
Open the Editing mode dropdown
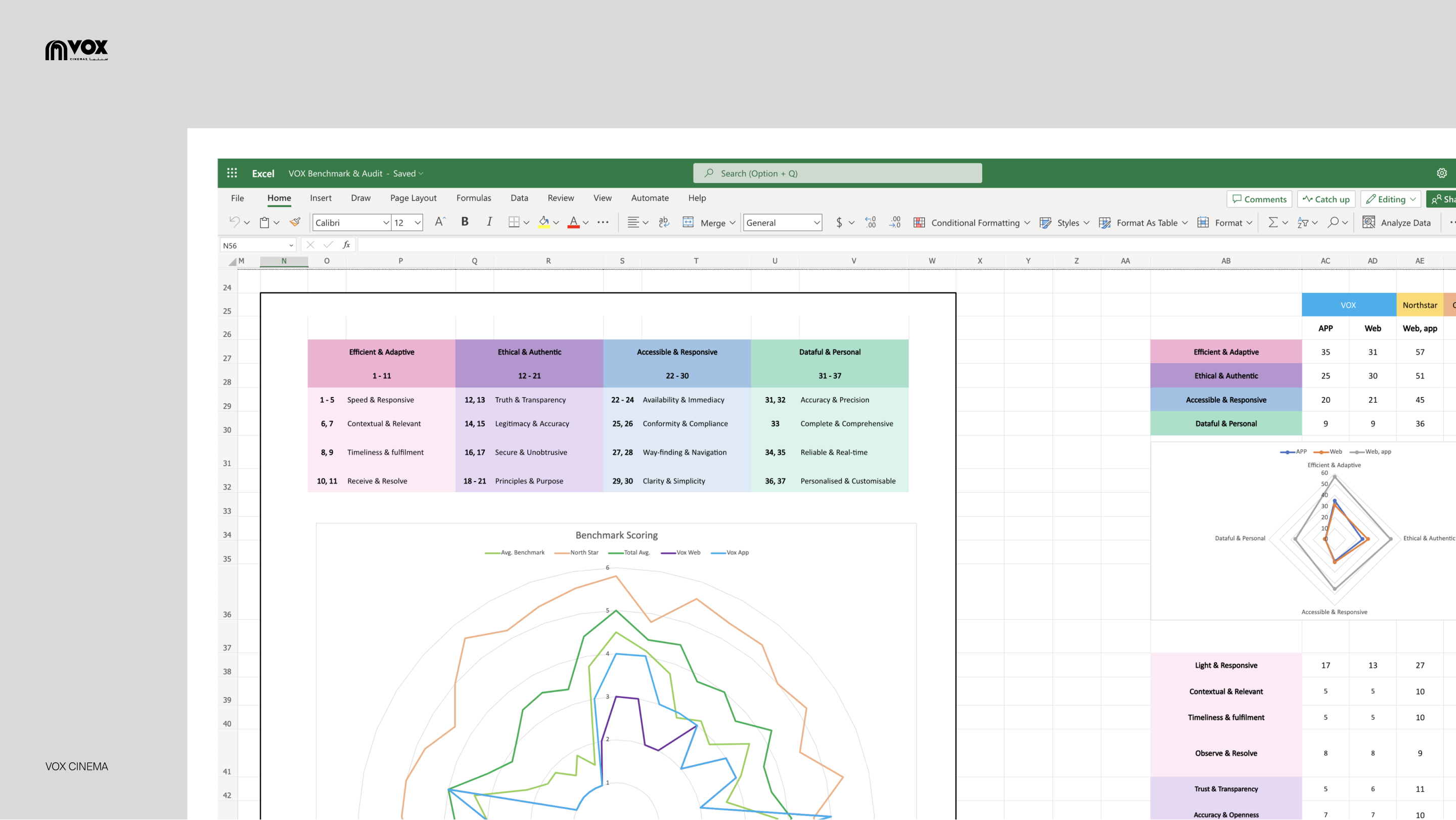click(x=1391, y=199)
